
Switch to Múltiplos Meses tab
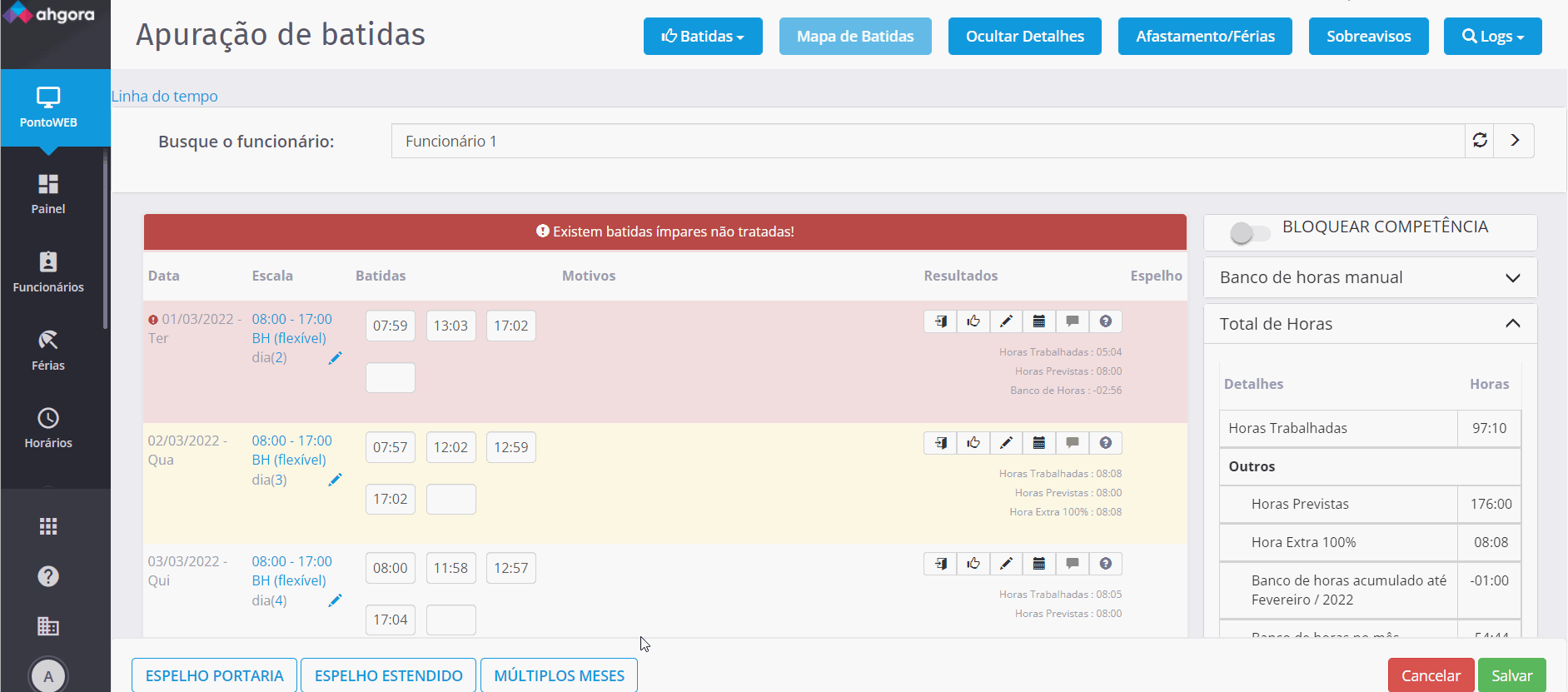(x=560, y=675)
